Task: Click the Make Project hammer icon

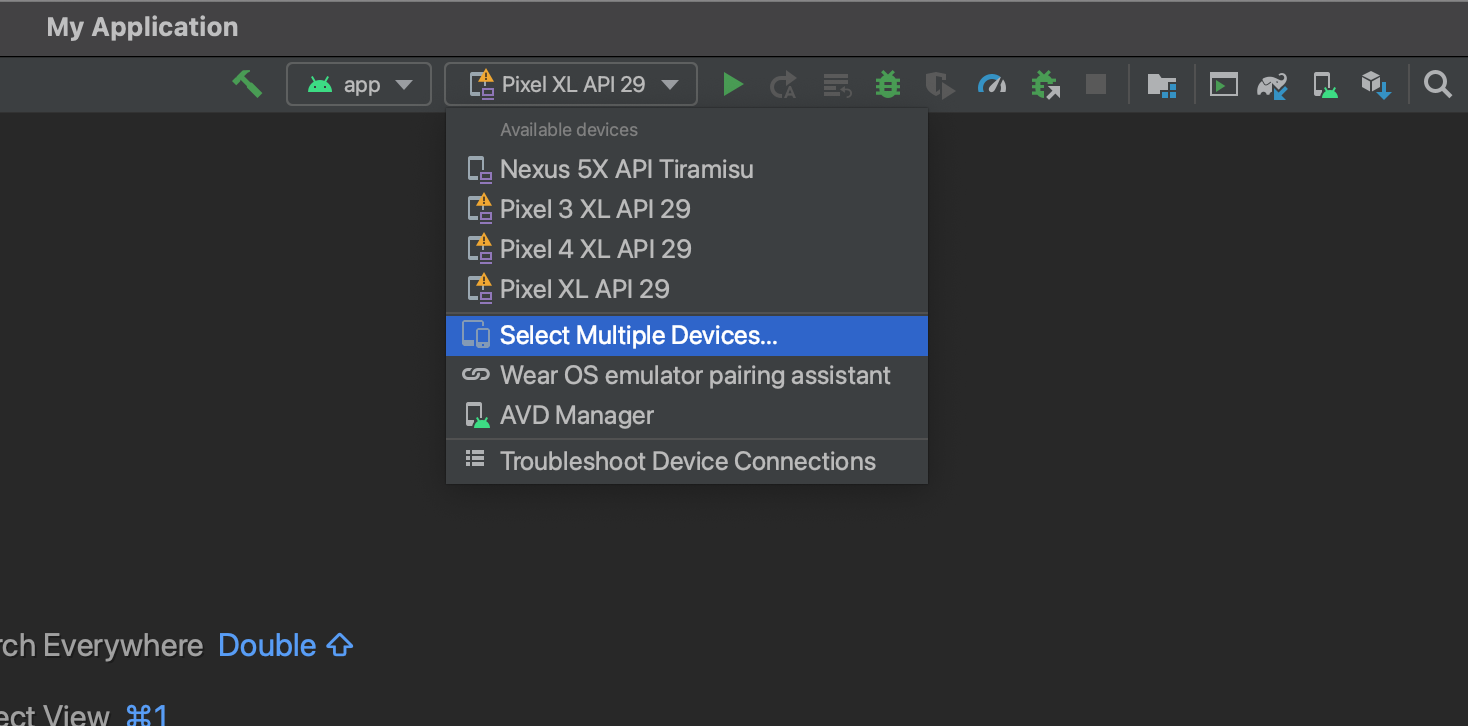Action: 246,84
